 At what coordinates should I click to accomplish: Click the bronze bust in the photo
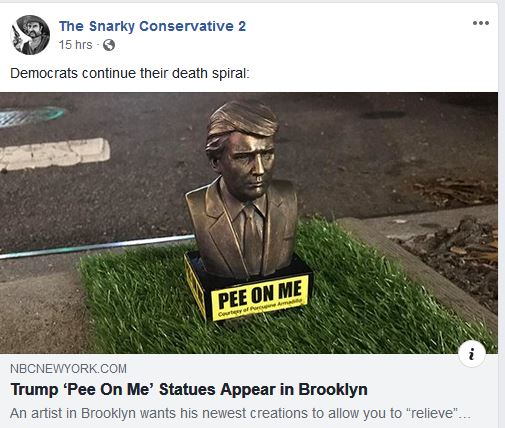coord(242,190)
